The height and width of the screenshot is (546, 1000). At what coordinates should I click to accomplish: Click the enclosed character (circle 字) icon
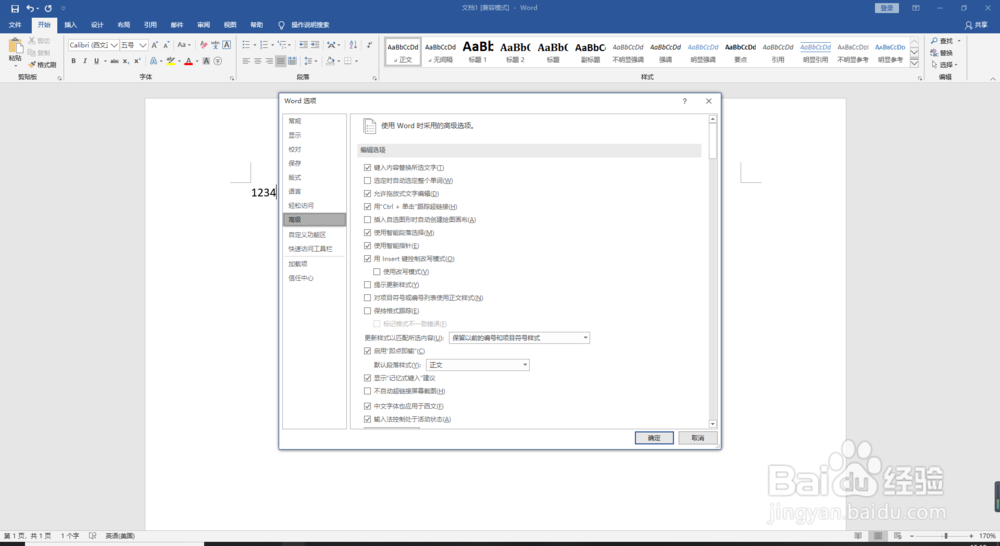click(x=218, y=61)
